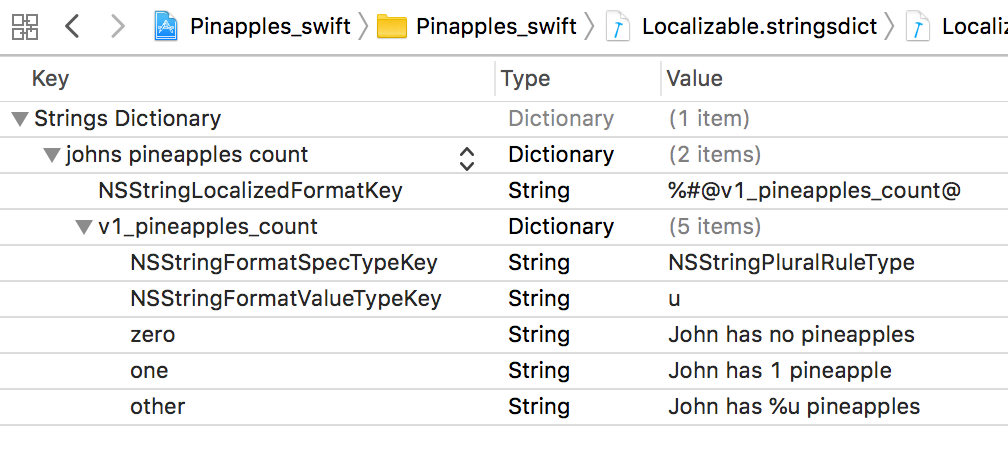The image size is (1008, 454).
Task: Go forward with the right arrow
Action: [x=118, y=26]
